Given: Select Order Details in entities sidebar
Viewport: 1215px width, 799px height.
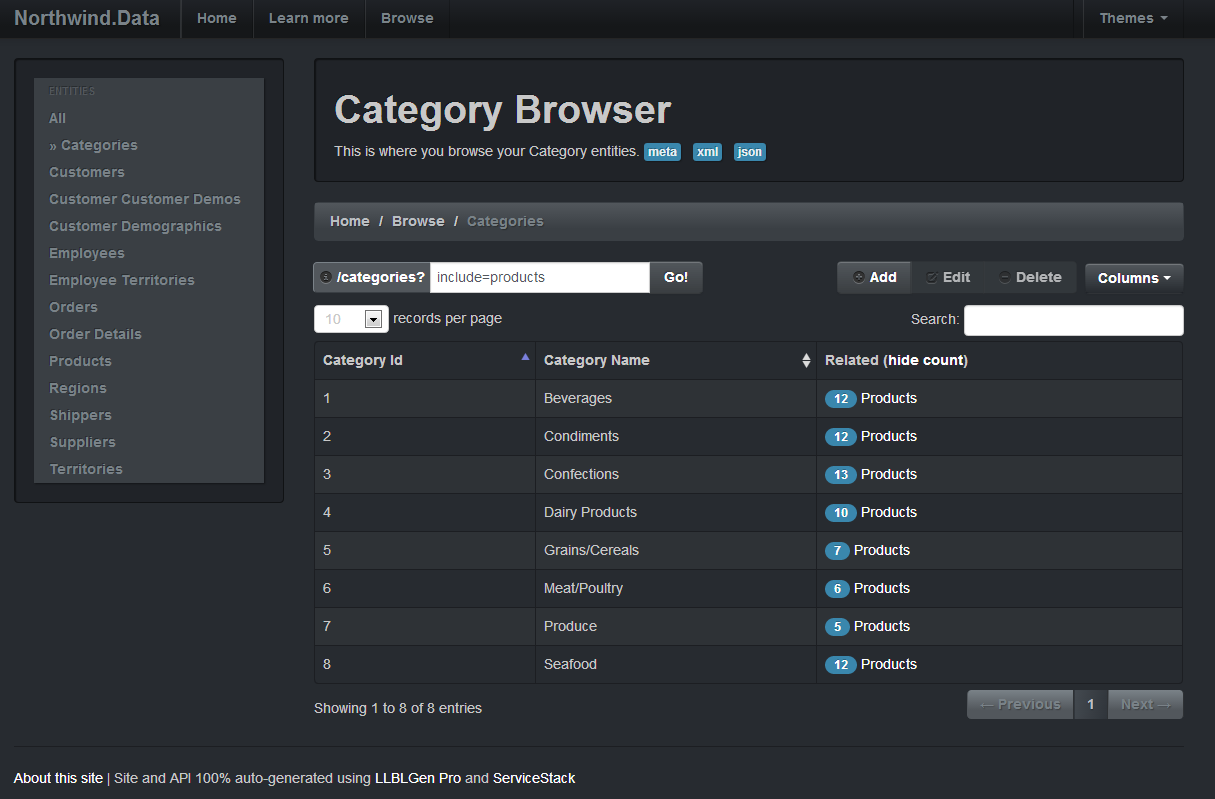Looking at the screenshot, I should click(x=95, y=334).
